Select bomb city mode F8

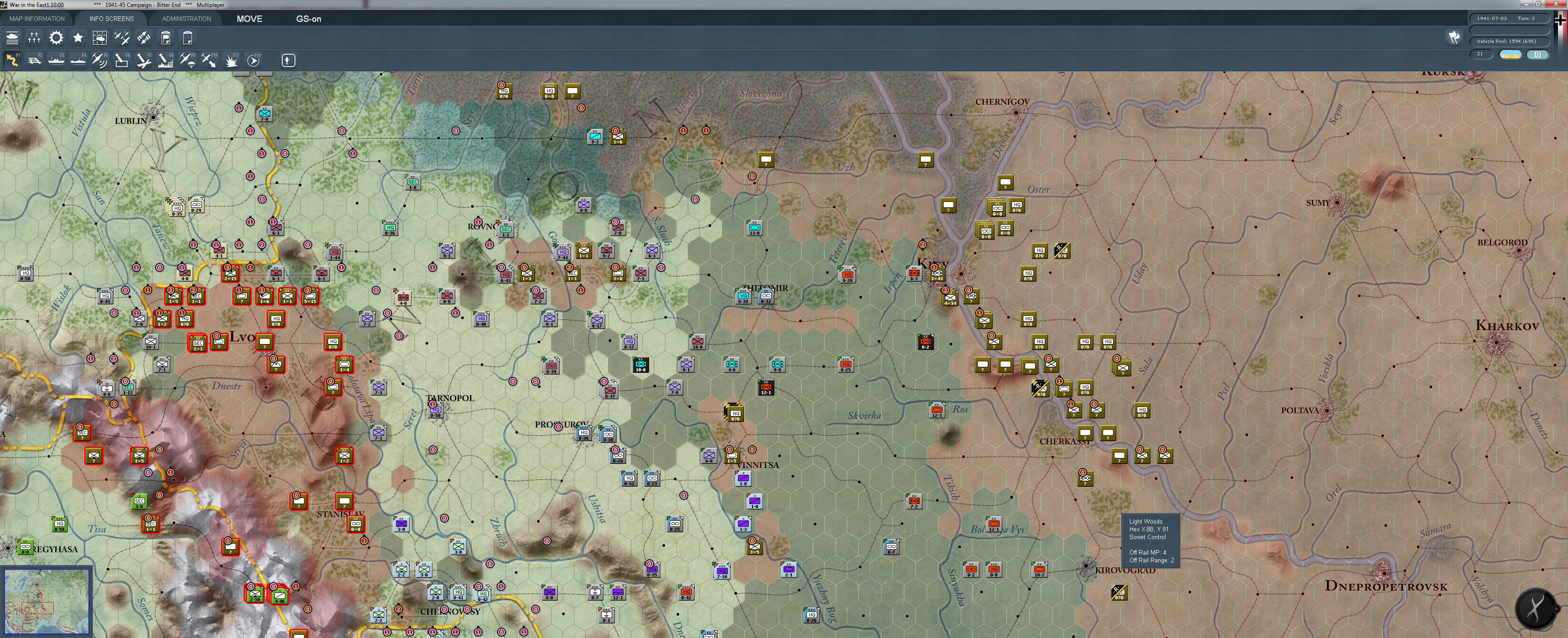pos(165,60)
